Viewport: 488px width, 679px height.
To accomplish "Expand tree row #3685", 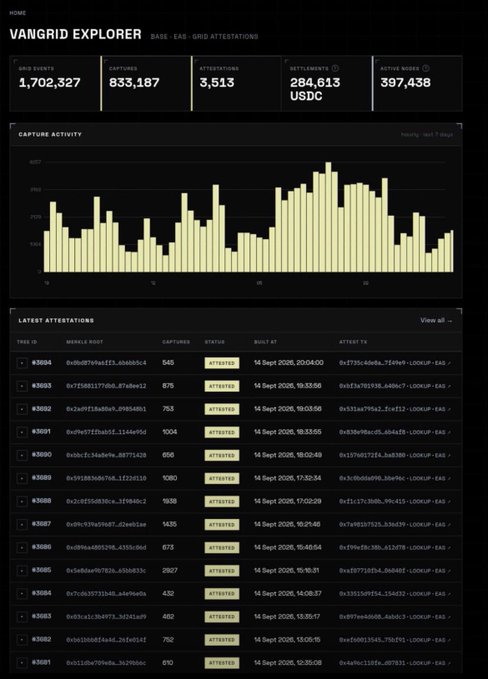I will point(22,571).
